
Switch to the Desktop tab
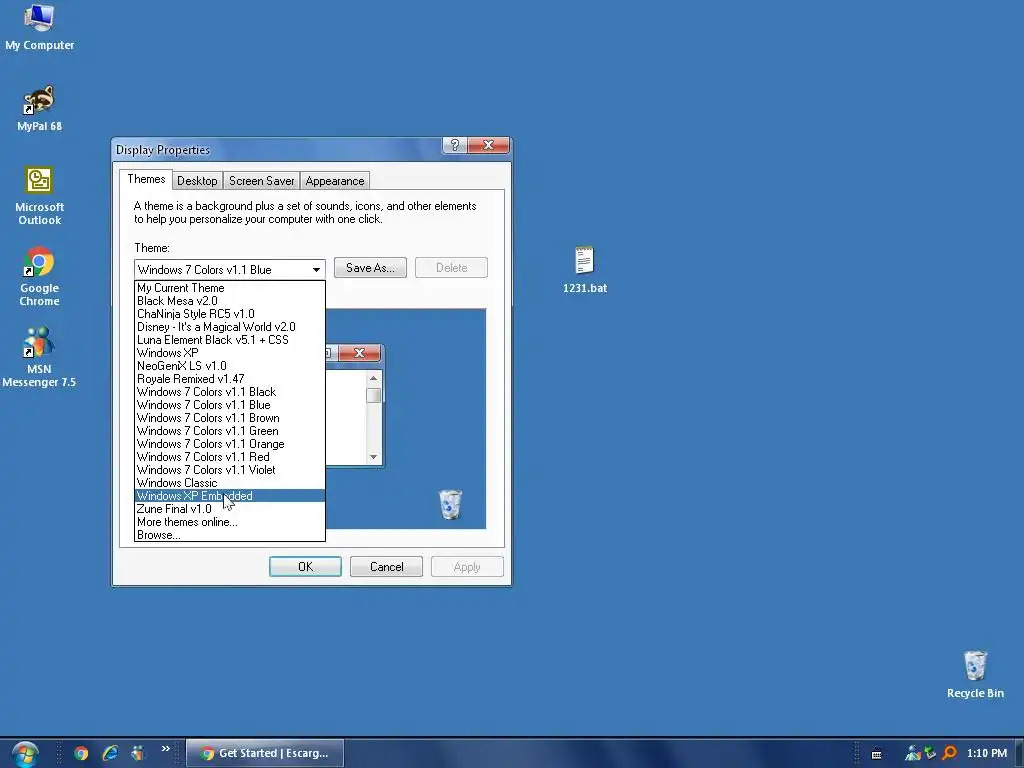pos(197,181)
